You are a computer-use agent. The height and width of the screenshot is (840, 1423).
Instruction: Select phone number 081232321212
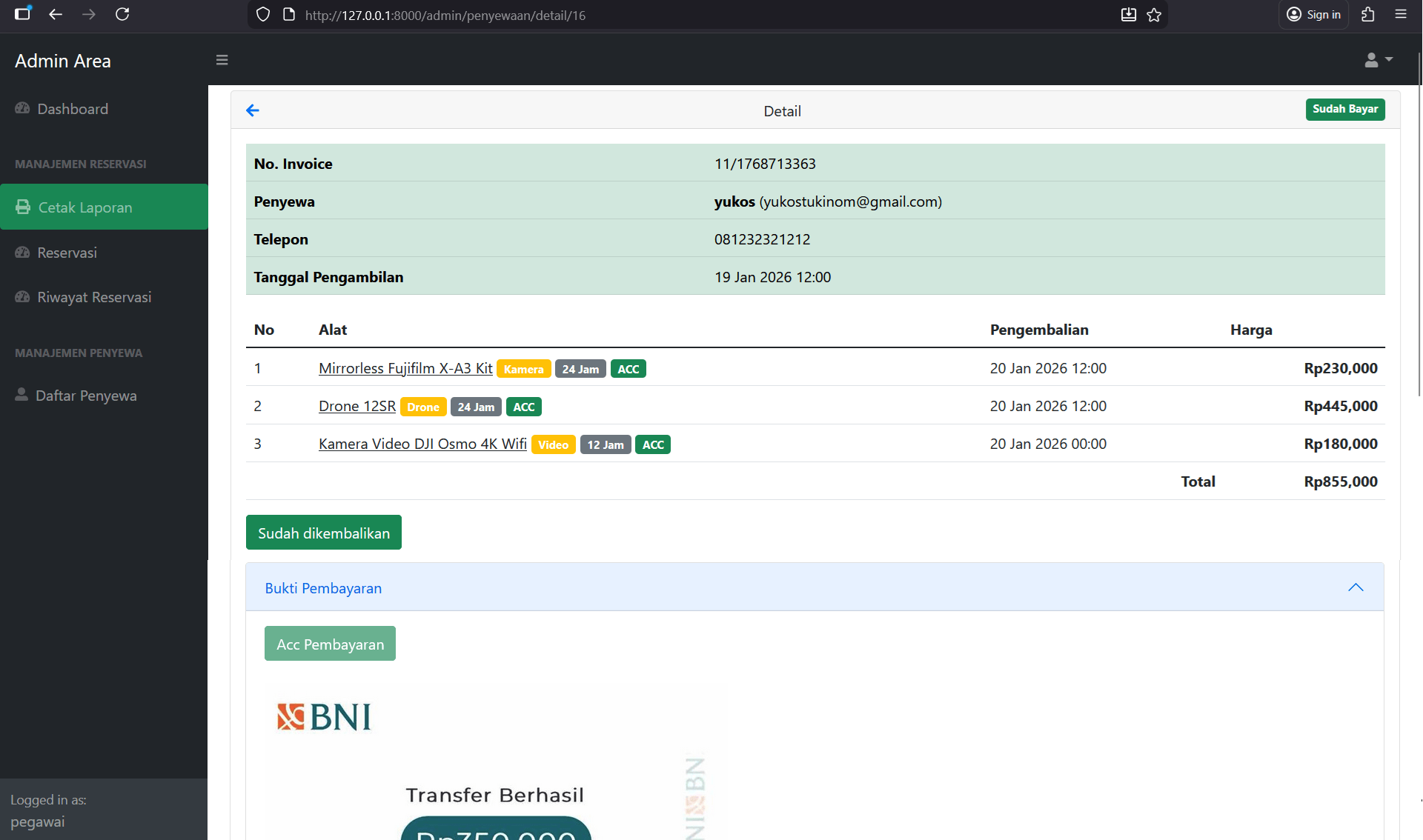tap(762, 239)
